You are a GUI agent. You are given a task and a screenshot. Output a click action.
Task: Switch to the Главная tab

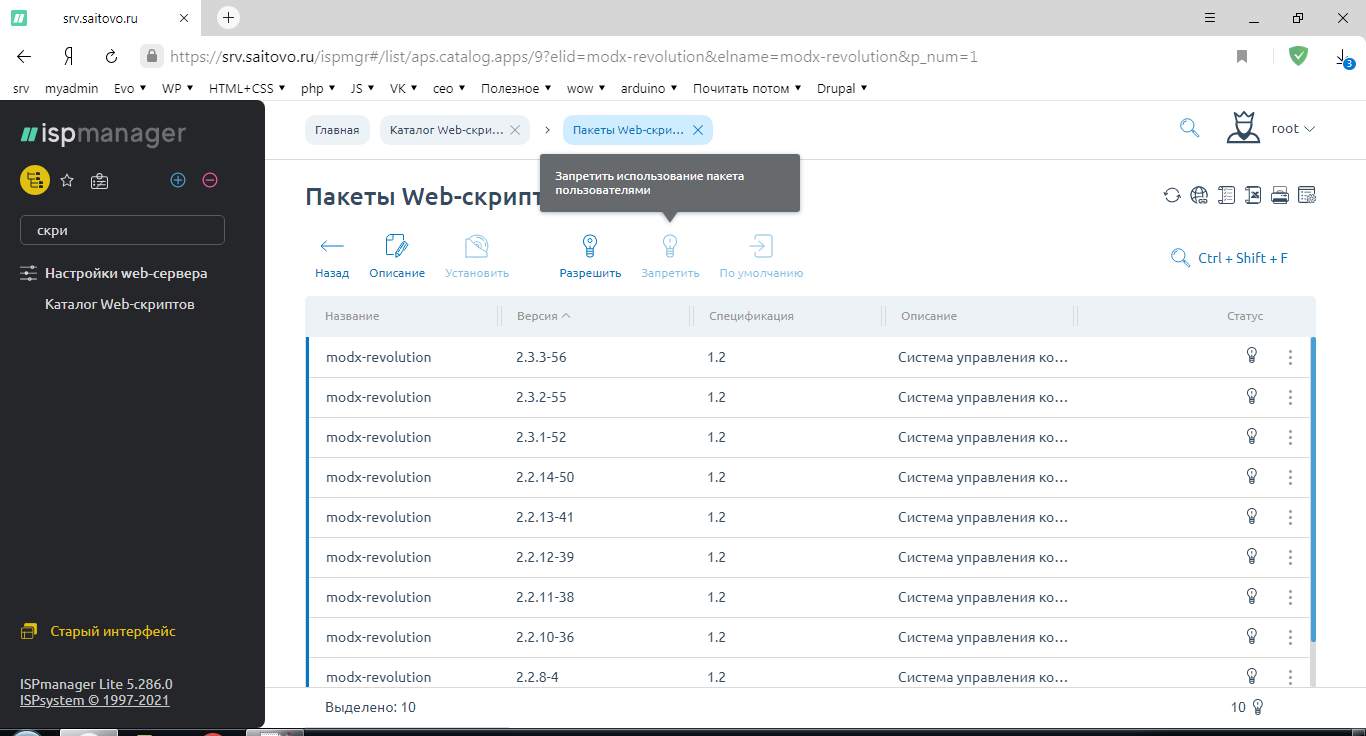tap(337, 130)
